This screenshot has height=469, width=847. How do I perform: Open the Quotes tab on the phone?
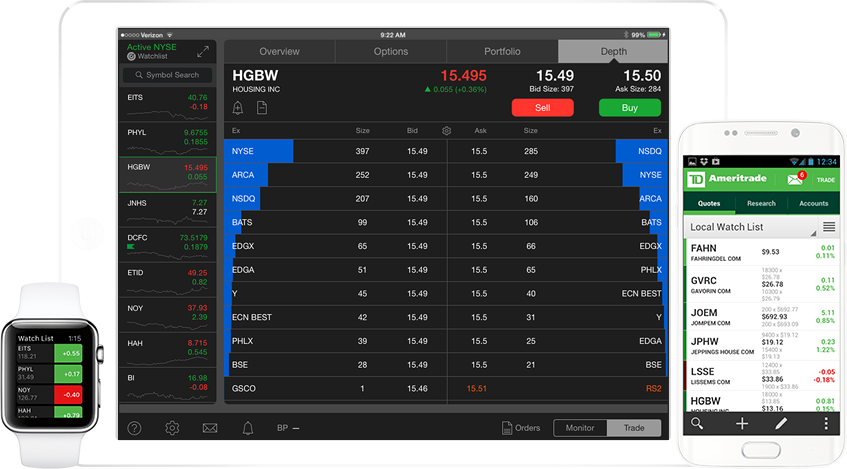709,204
